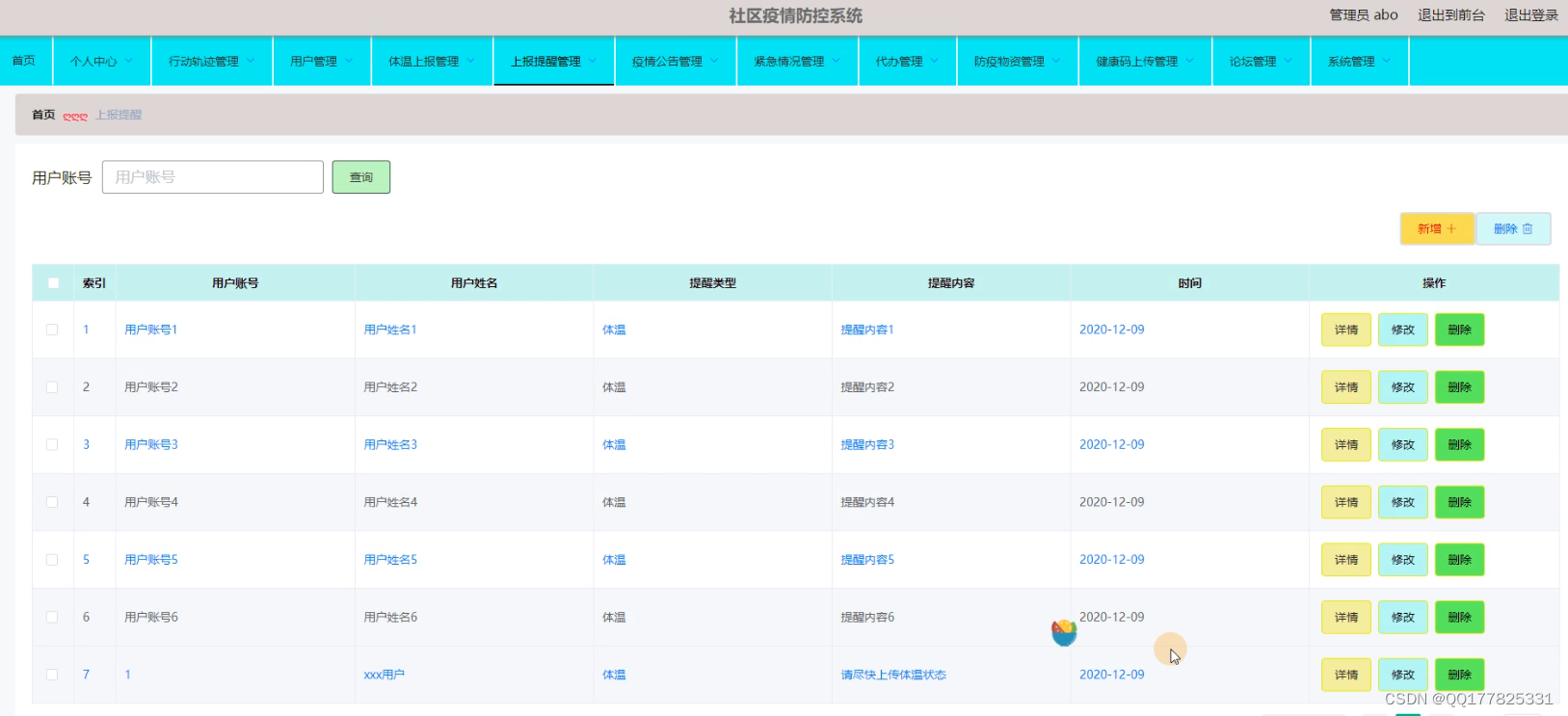Click 管理员 abo account label
This screenshot has height=716, width=1568.
click(1364, 15)
